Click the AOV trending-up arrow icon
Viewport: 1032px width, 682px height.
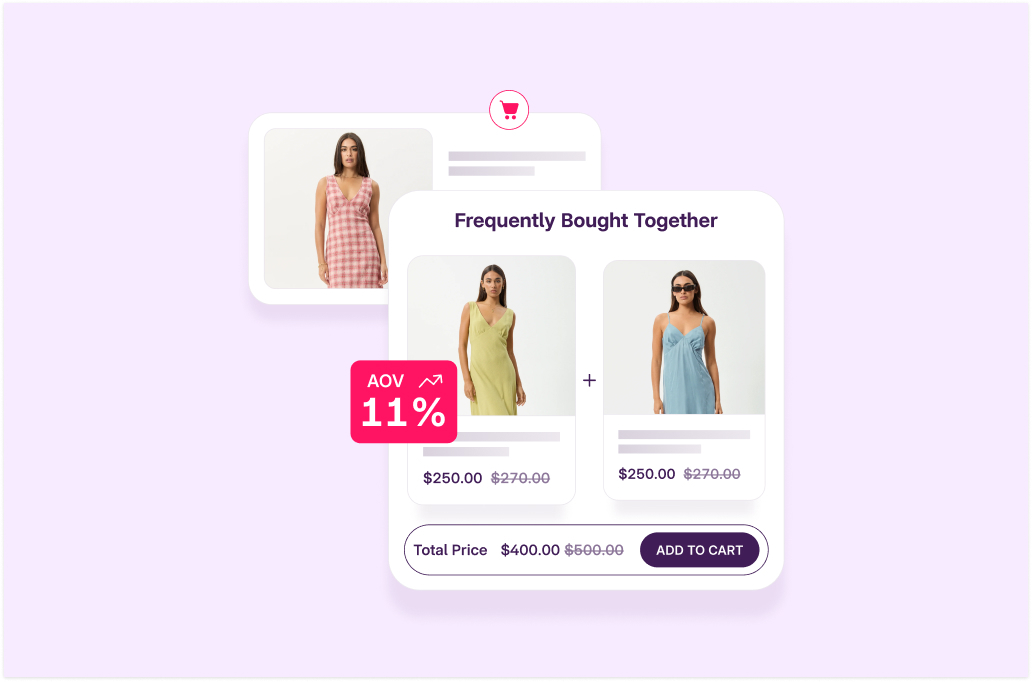[x=431, y=380]
